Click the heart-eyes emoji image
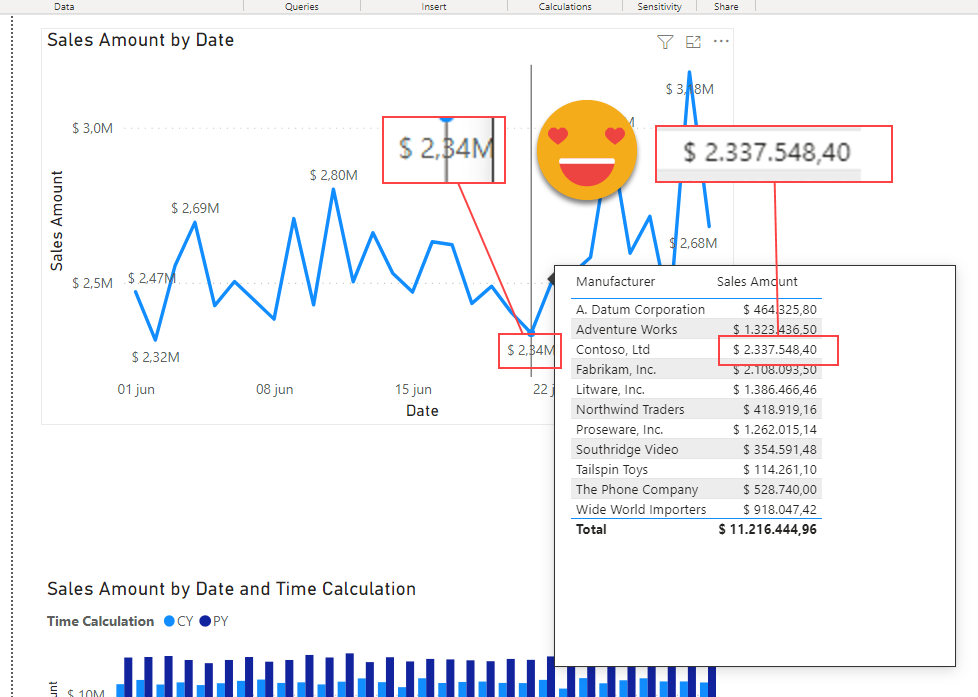 [x=587, y=150]
